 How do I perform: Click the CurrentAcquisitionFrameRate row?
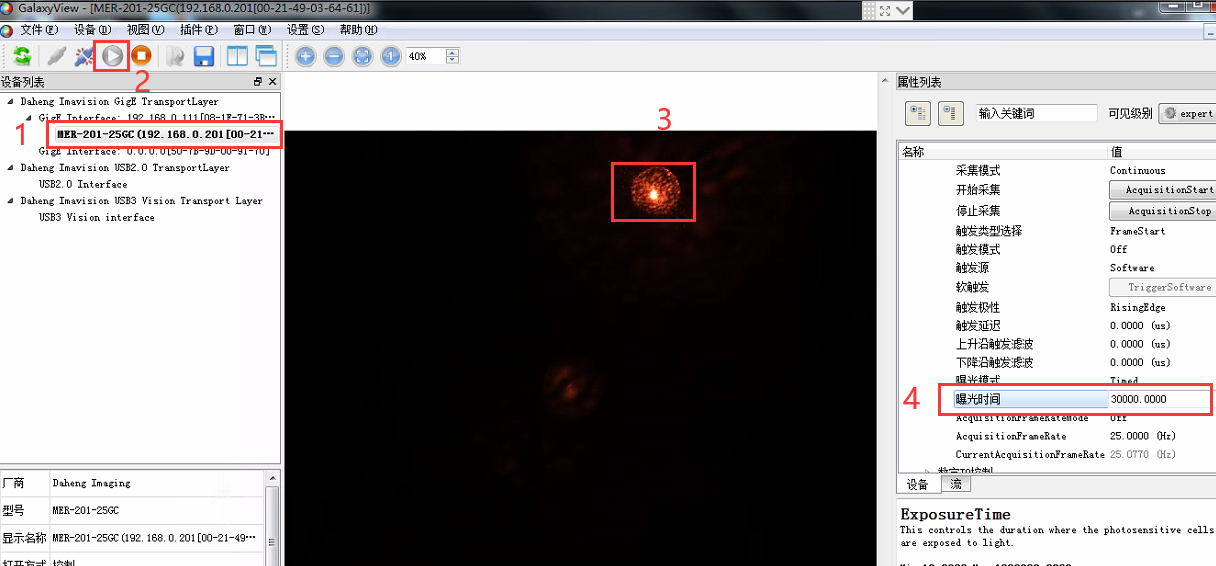(x=1057, y=454)
